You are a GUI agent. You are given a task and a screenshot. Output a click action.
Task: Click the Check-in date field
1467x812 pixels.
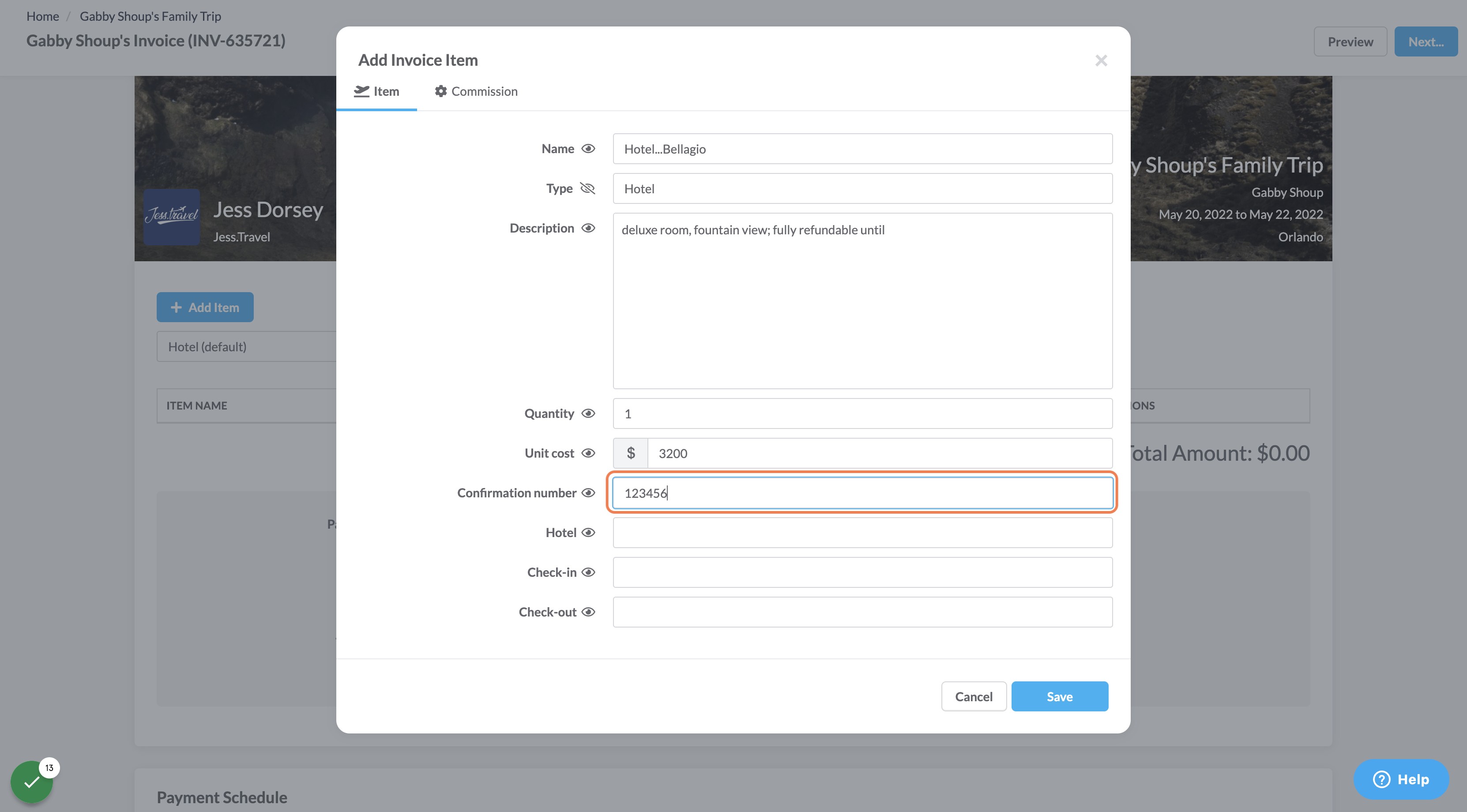tap(862, 572)
